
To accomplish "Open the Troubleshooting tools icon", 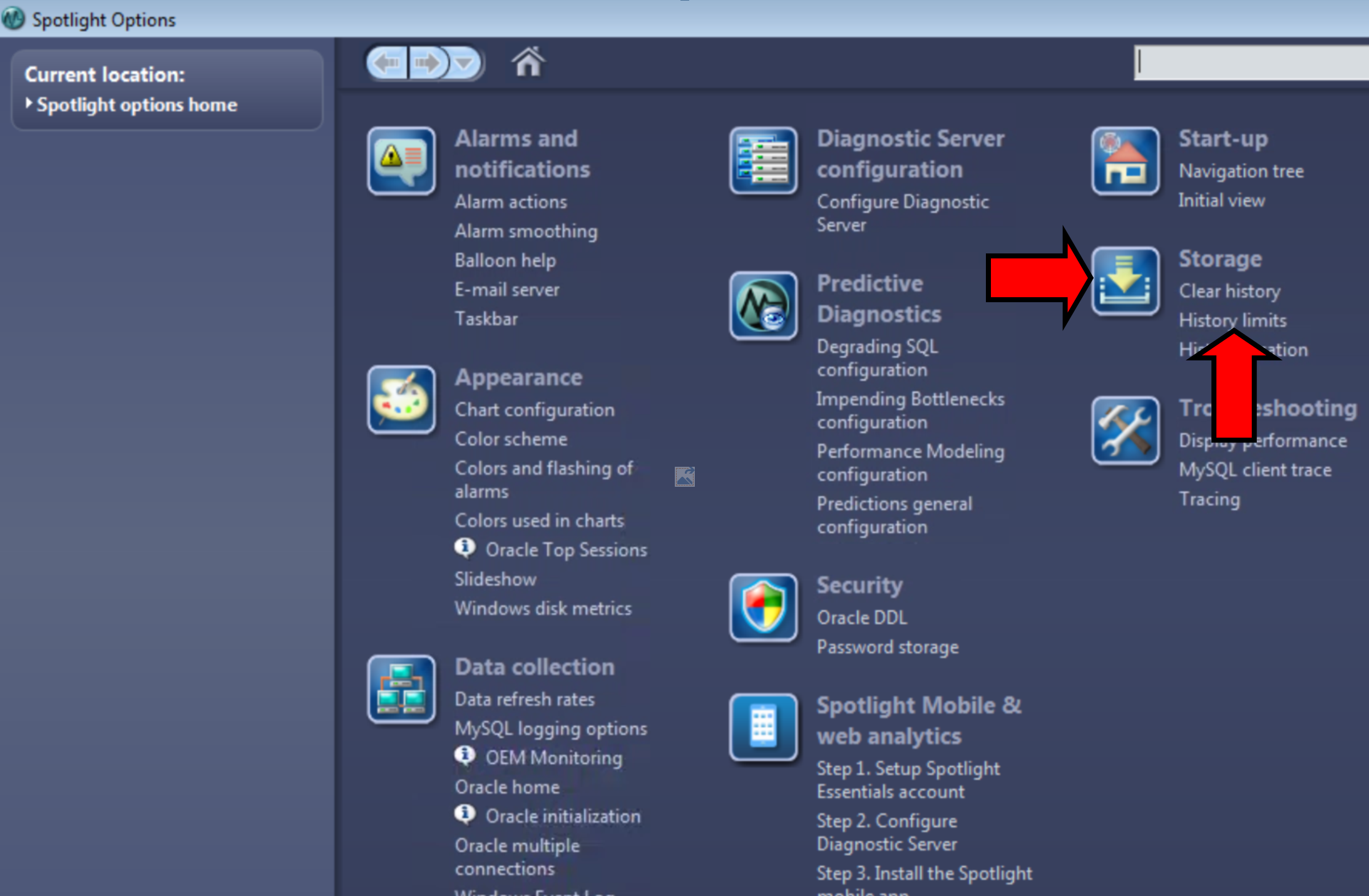I will click(1125, 430).
